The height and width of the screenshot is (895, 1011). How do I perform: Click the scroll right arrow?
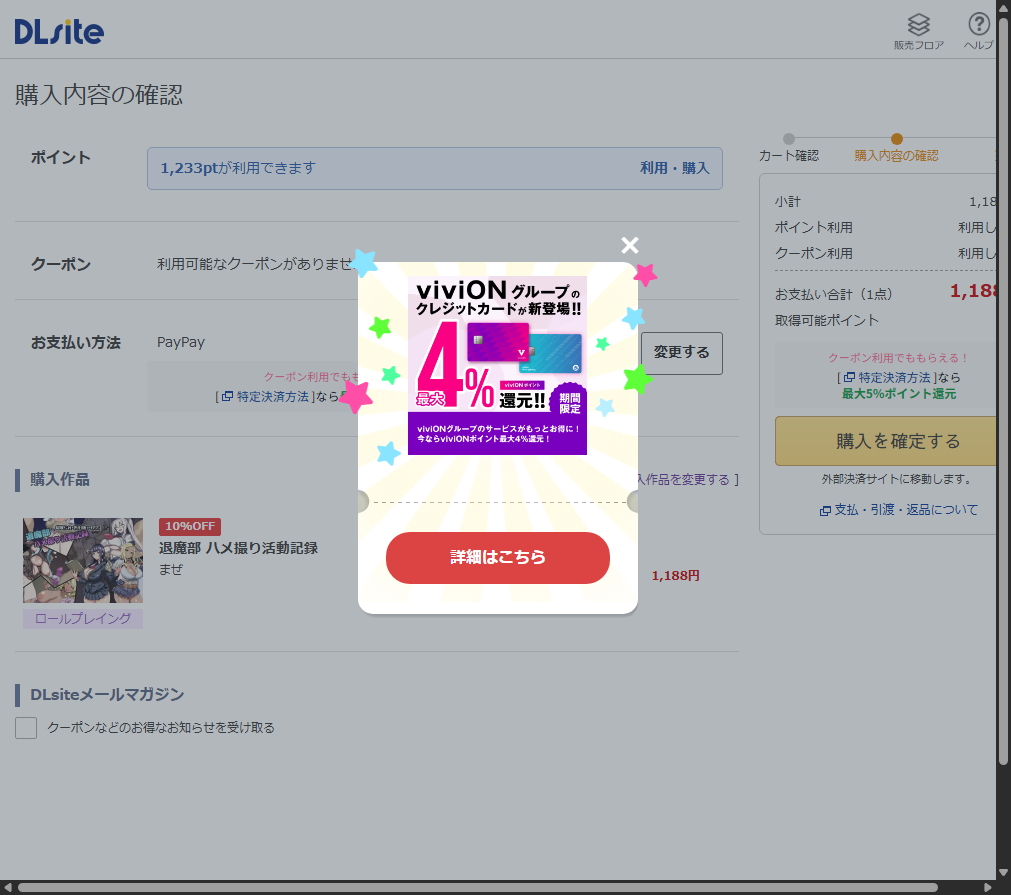tap(987, 888)
